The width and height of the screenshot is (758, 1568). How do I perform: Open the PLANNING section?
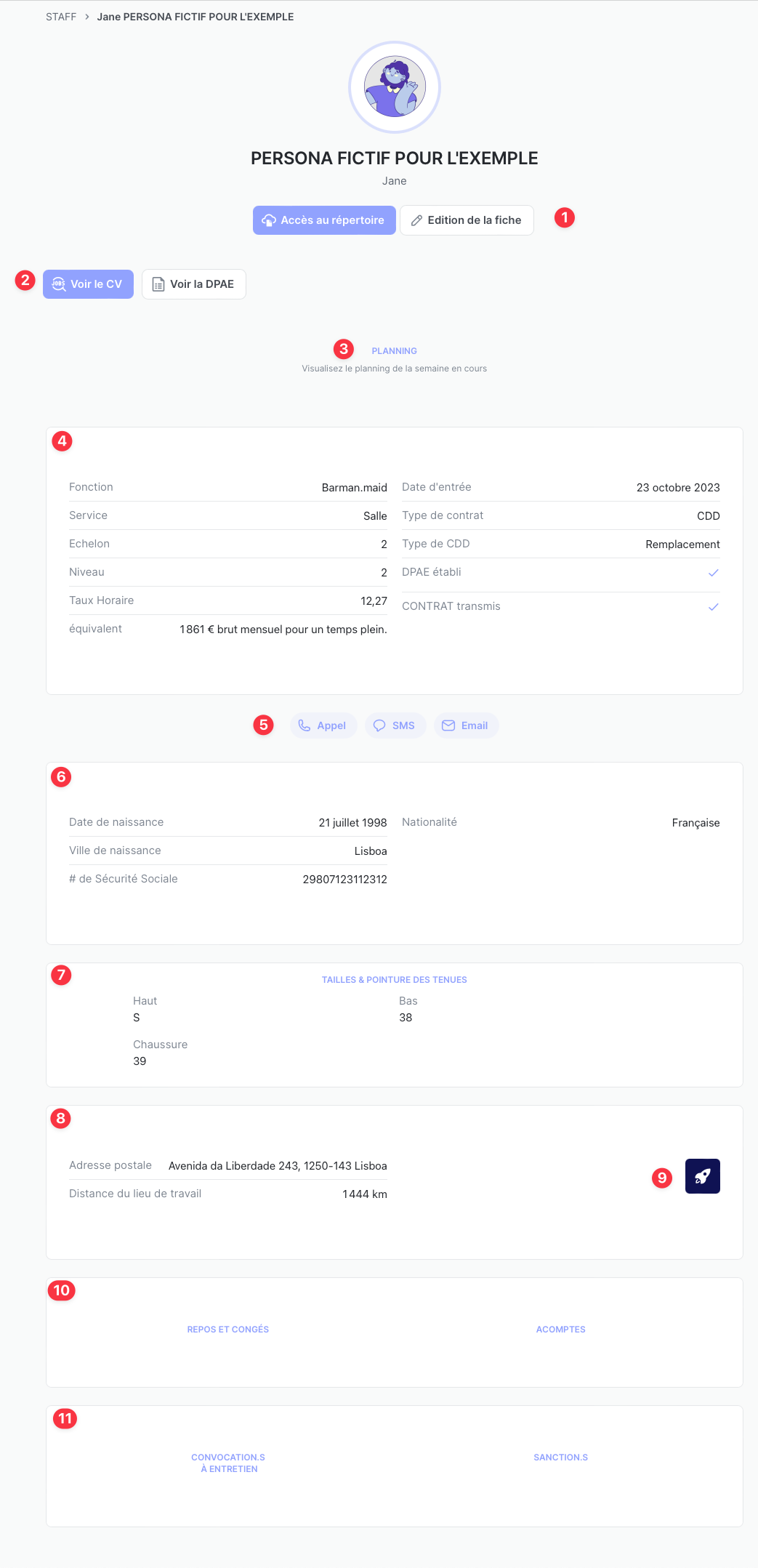click(x=394, y=351)
